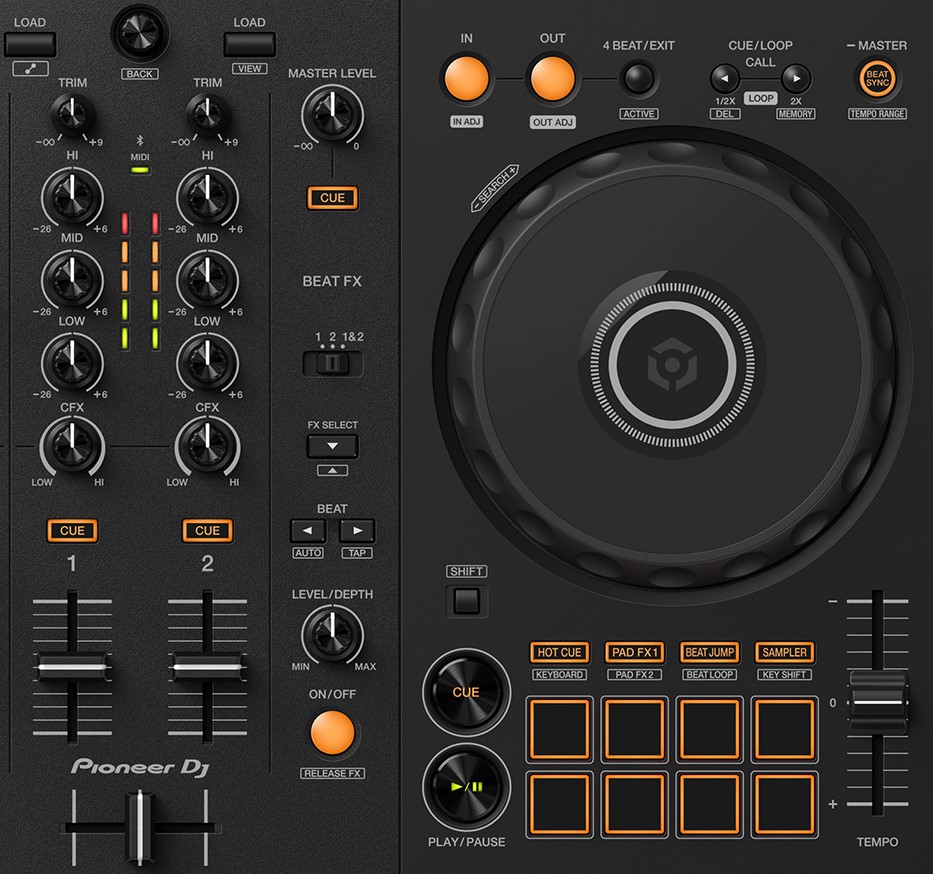The image size is (933, 874).
Task: Click the BEAT left arrow button
Action: (x=308, y=531)
